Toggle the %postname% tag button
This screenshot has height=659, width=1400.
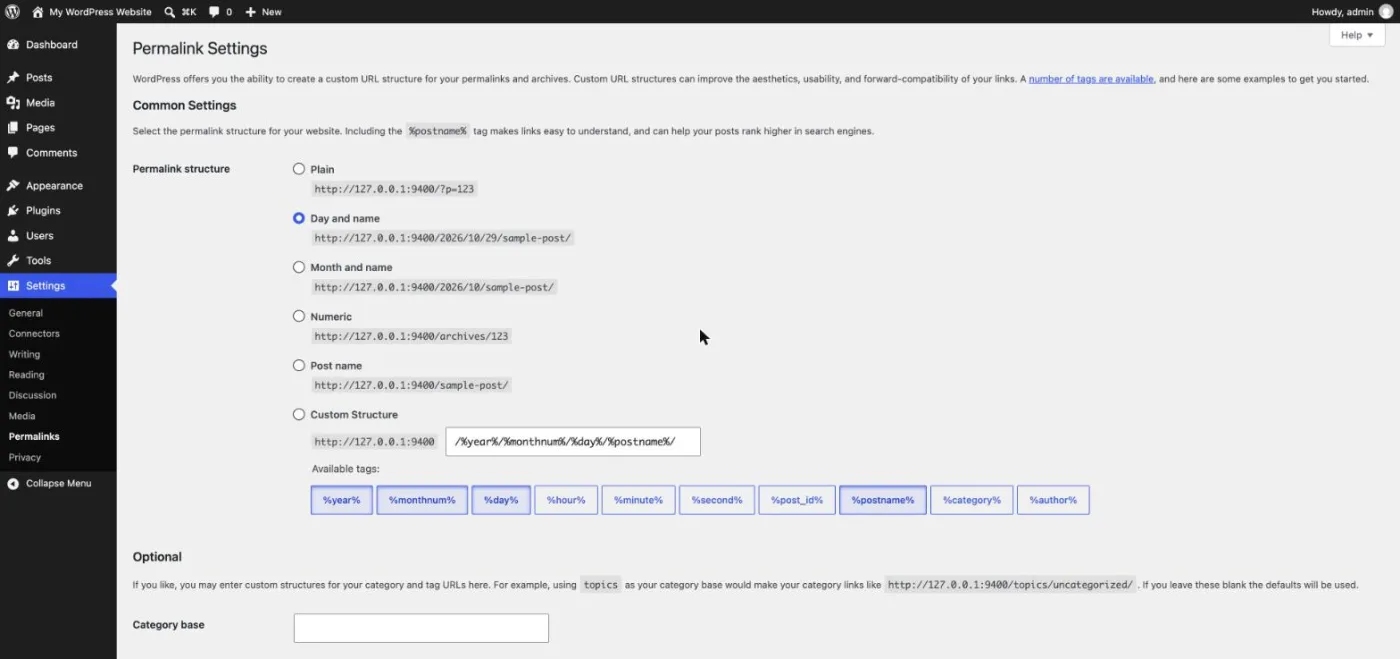(x=883, y=500)
